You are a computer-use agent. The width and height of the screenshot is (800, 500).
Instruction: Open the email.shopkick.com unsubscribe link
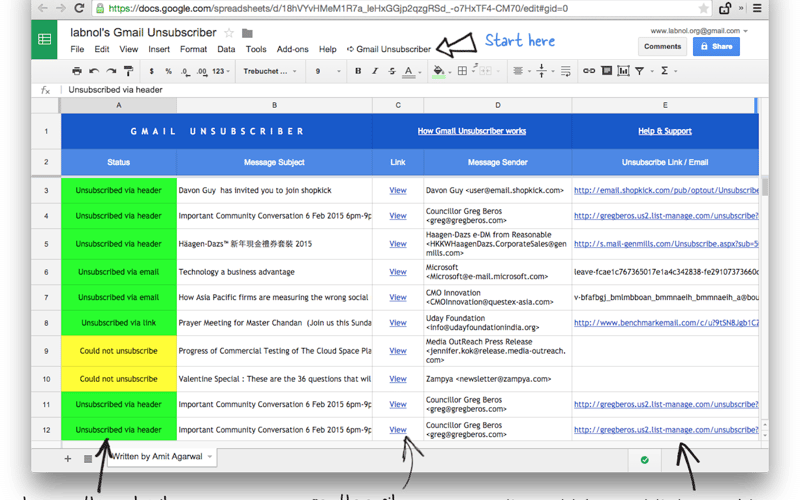tap(666, 190)
